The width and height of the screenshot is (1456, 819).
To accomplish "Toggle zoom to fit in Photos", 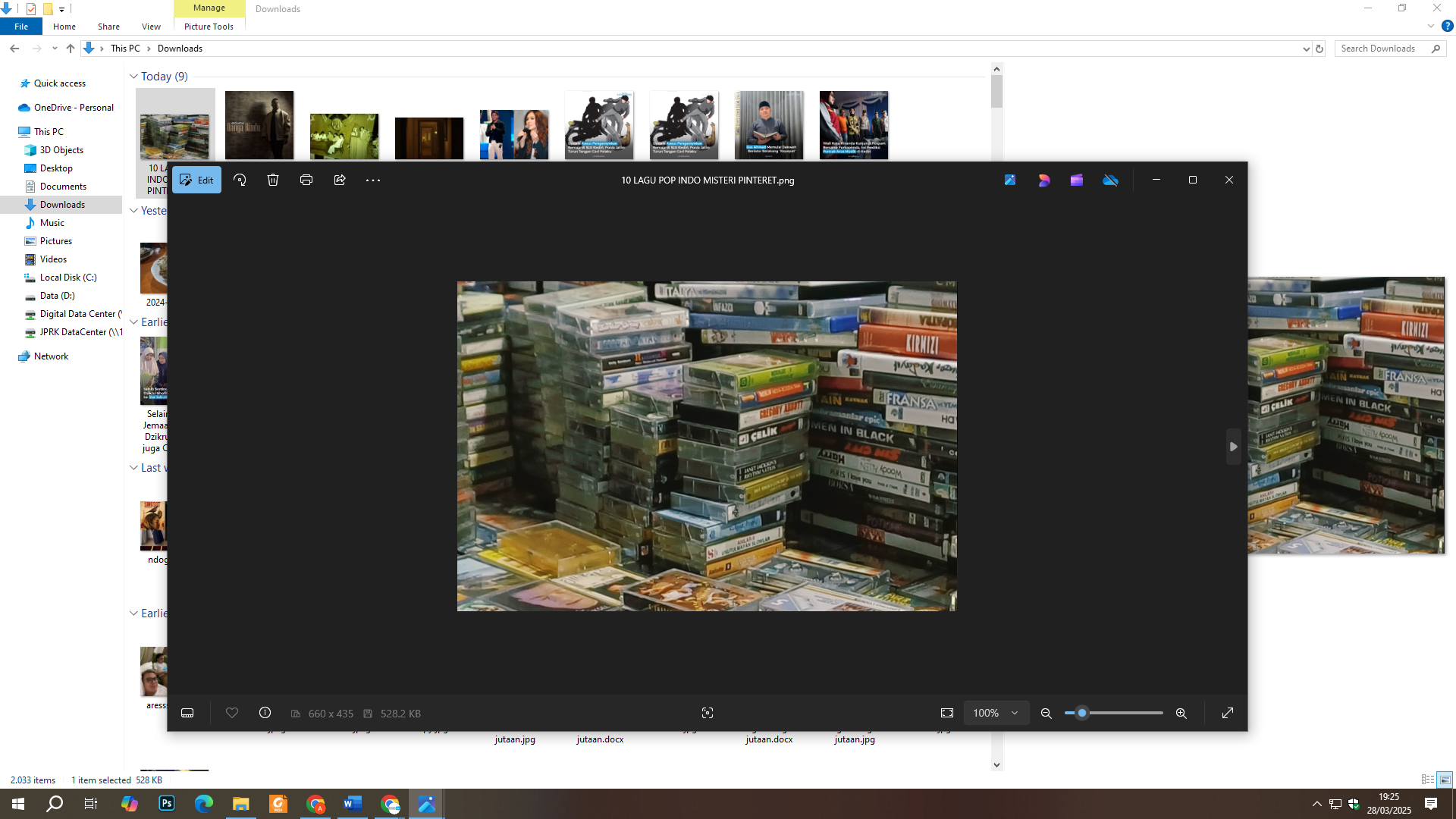I will (x=947, y=713).
